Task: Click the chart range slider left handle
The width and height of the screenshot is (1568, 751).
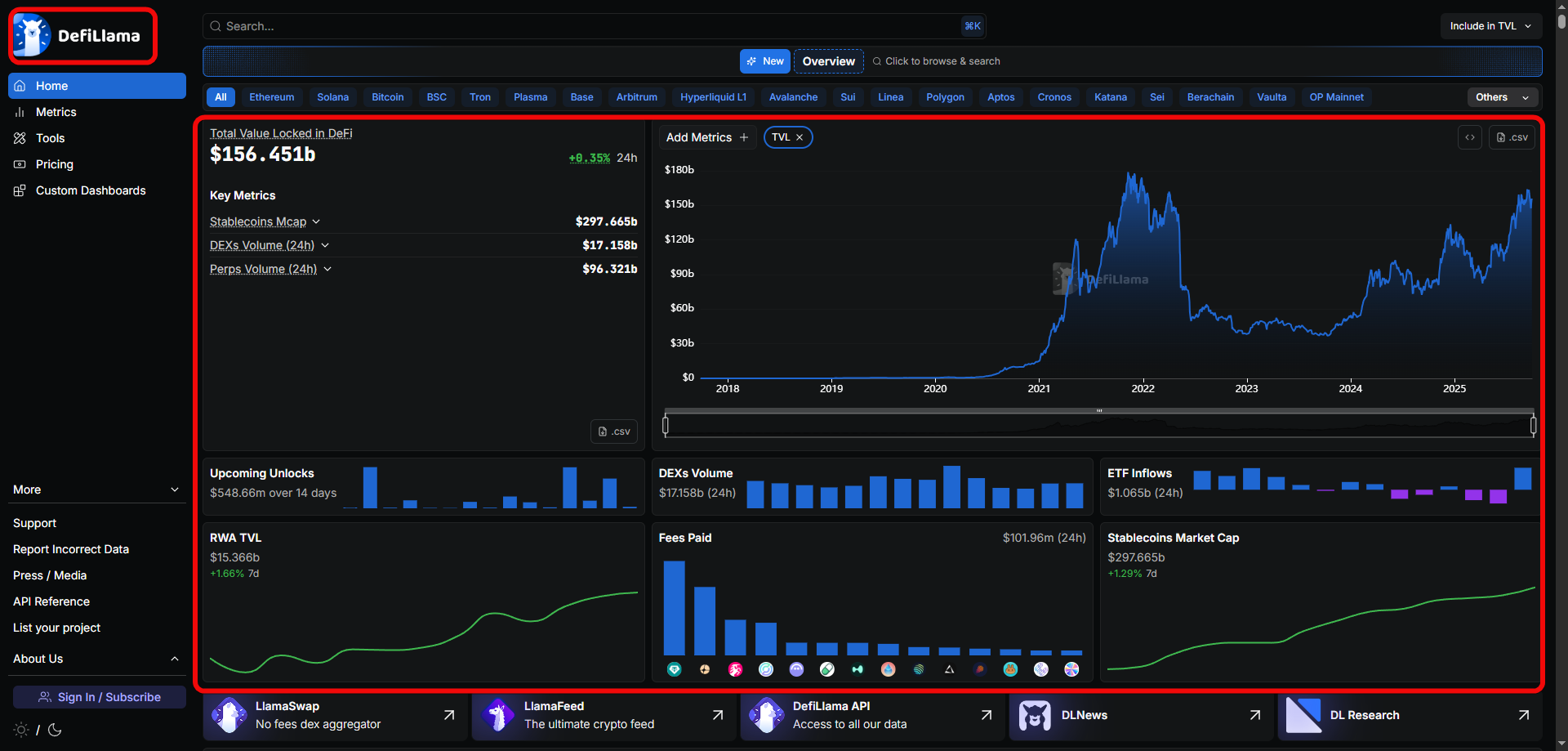Action: (x=666, y=425)
